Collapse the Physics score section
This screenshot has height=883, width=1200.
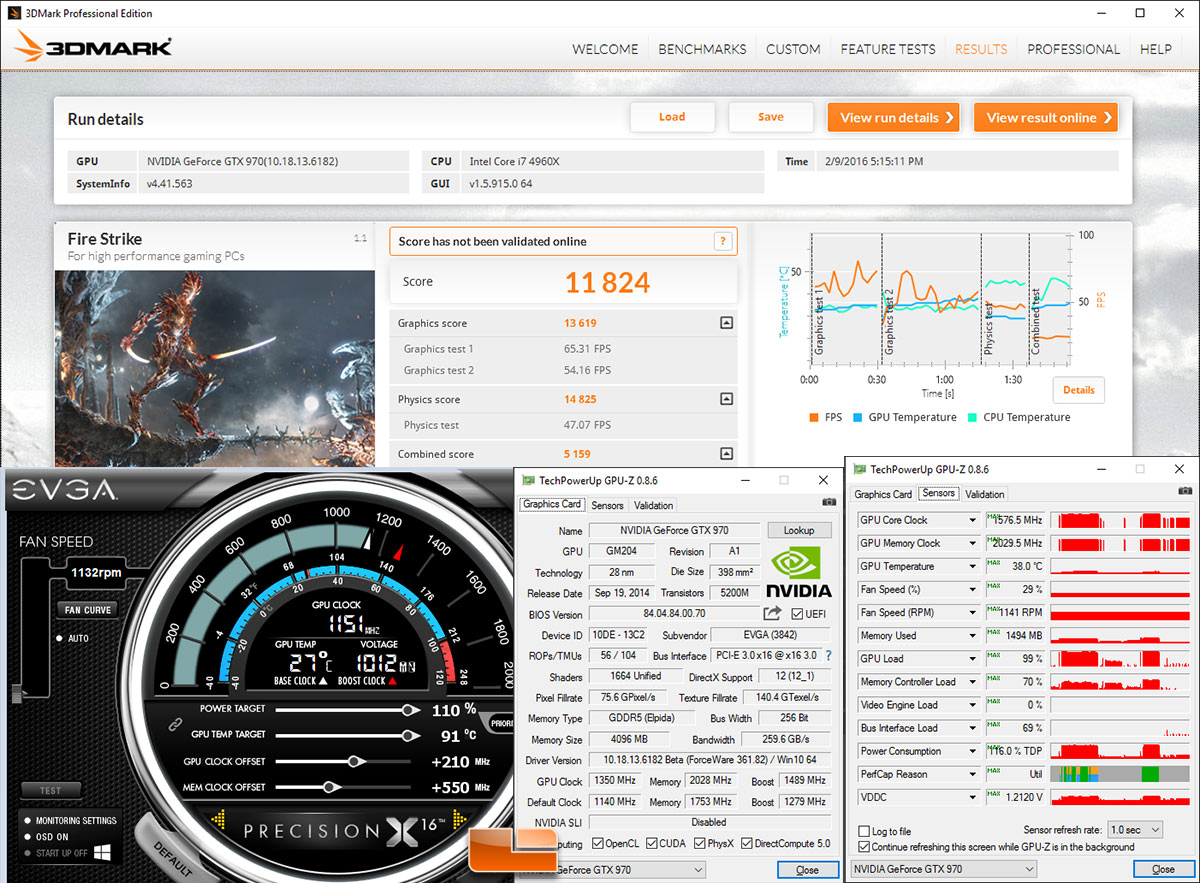pos(726,399)
